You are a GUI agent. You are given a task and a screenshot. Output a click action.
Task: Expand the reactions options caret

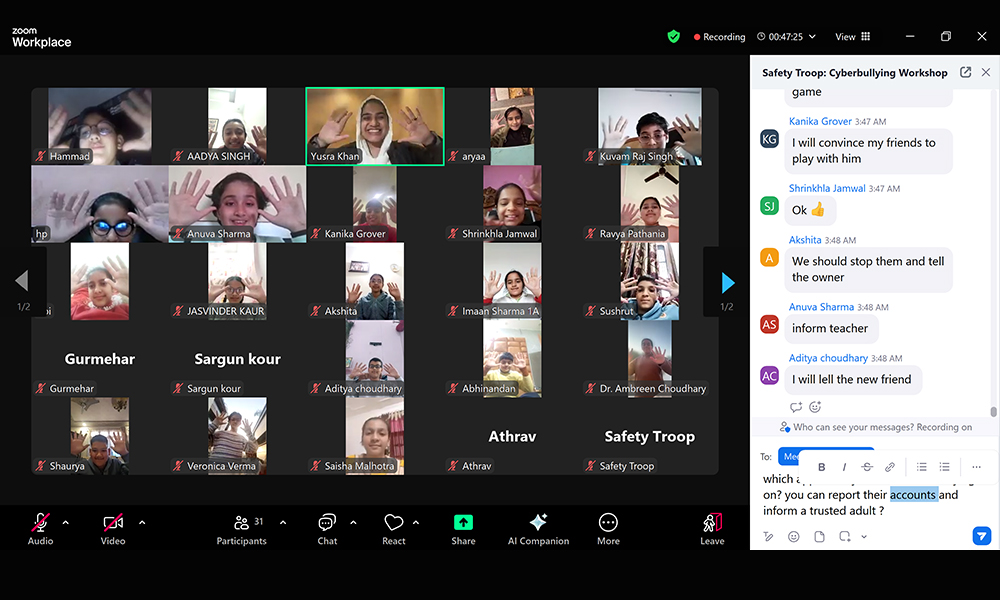coord(416,523)
